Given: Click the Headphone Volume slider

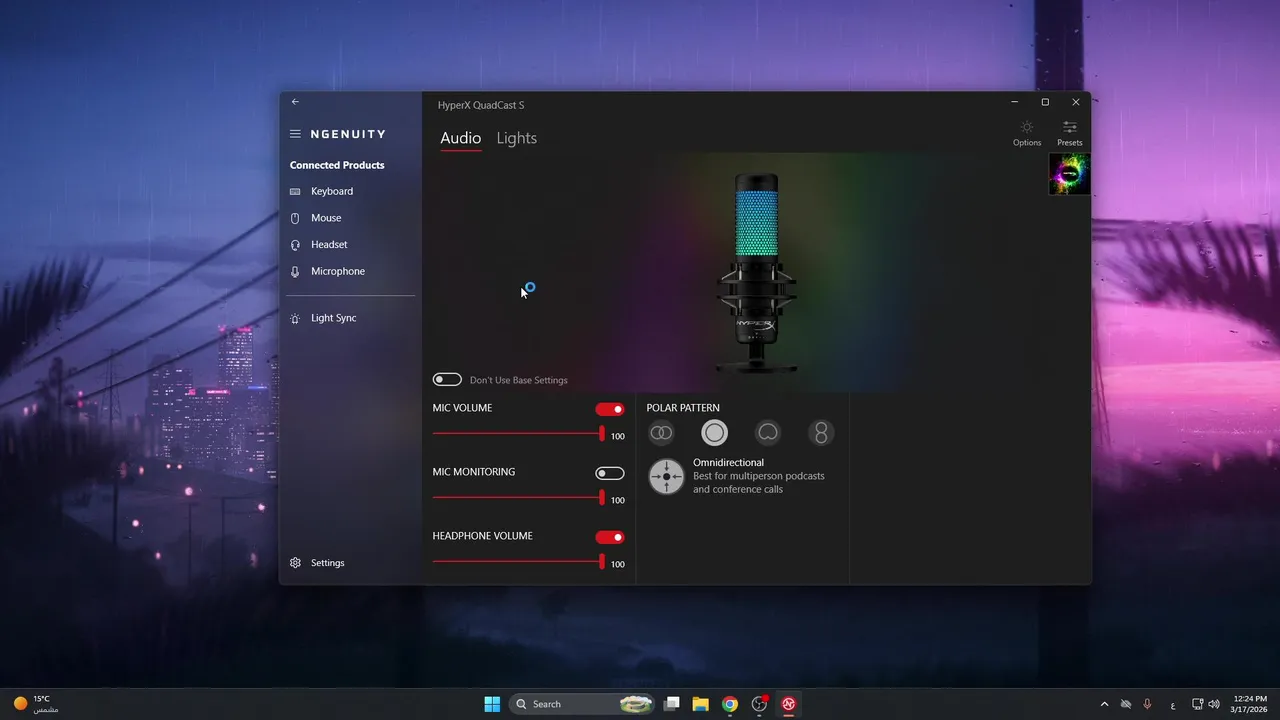Looking at the screenshot, I should coord(518,562).
